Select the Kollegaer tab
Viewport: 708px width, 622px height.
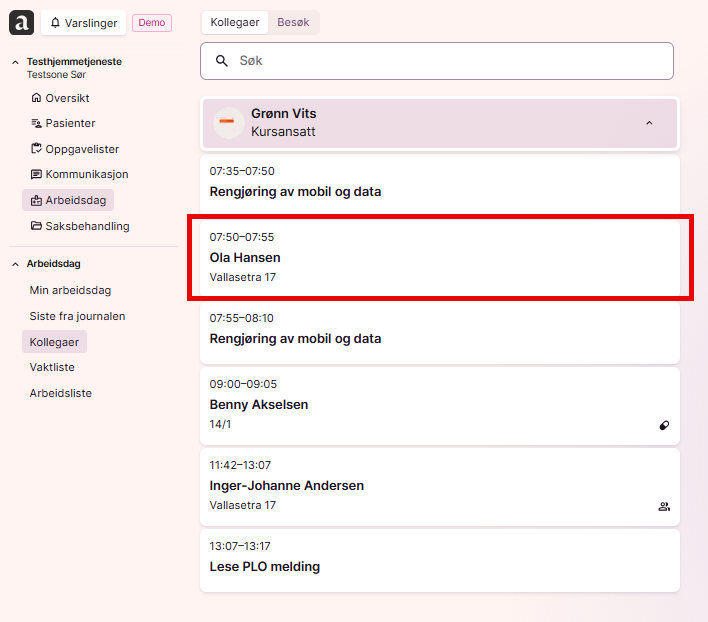(235, 22)
